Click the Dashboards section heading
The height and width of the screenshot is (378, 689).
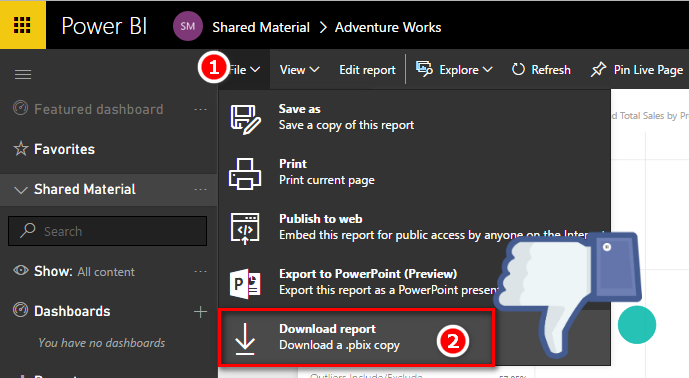72,311
